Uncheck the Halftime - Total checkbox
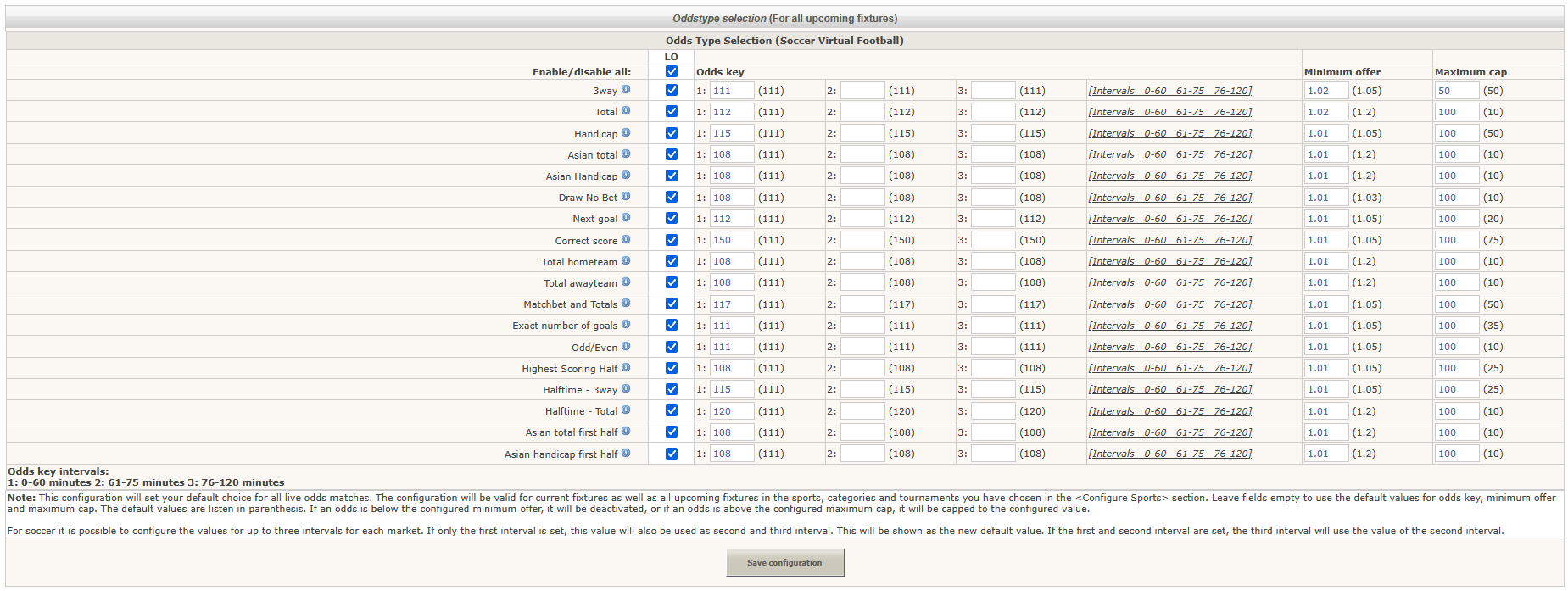The image size is (1568, 591). pos(672,411)
